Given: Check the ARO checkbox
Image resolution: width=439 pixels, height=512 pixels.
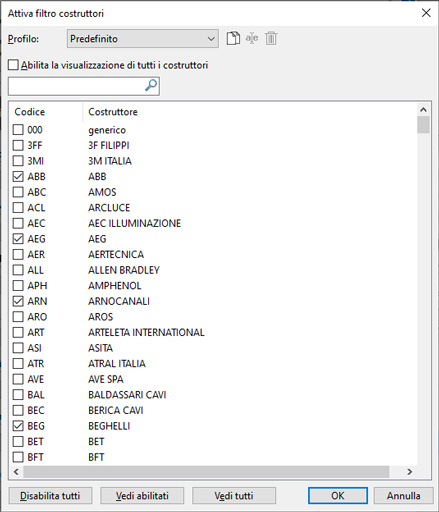Looking at the screenshot, I should point(18,317).
